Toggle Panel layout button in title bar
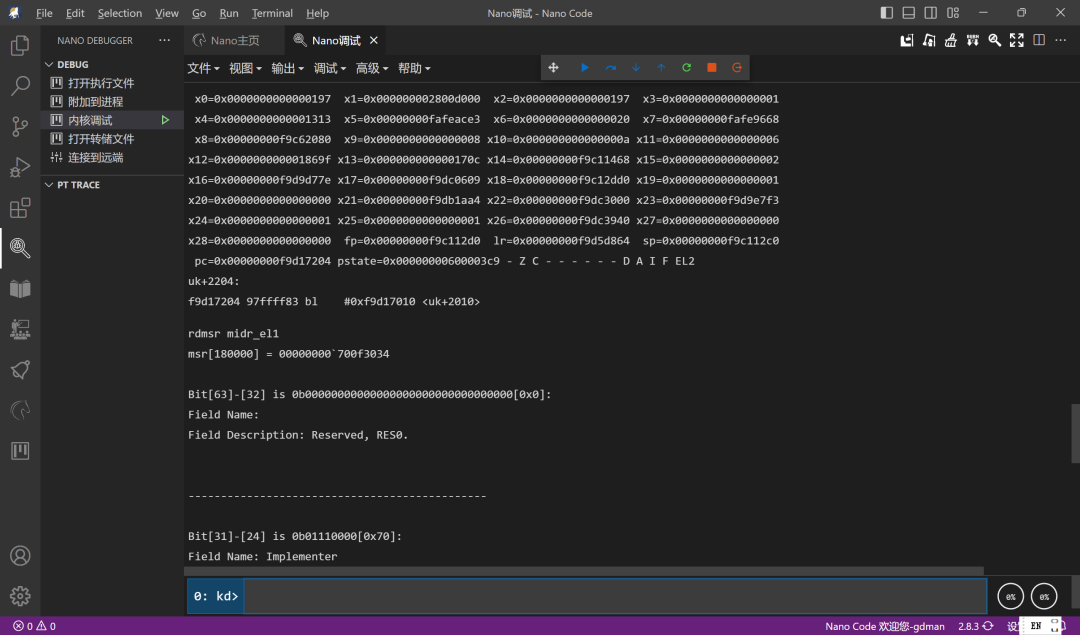The width and height of the screenshot is (1080, 635). click(909, 13)
